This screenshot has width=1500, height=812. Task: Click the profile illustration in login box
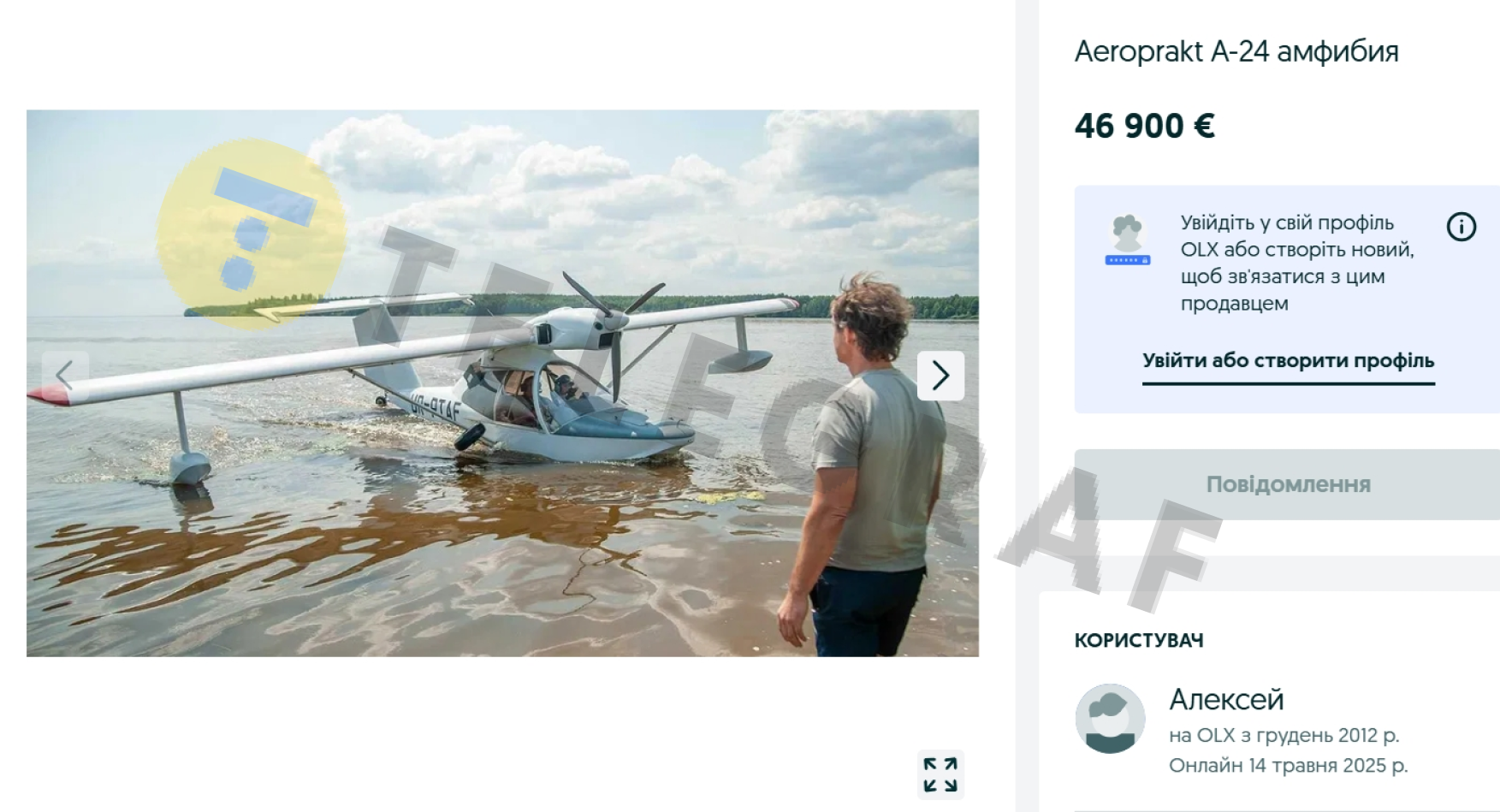click(1128, 240)
